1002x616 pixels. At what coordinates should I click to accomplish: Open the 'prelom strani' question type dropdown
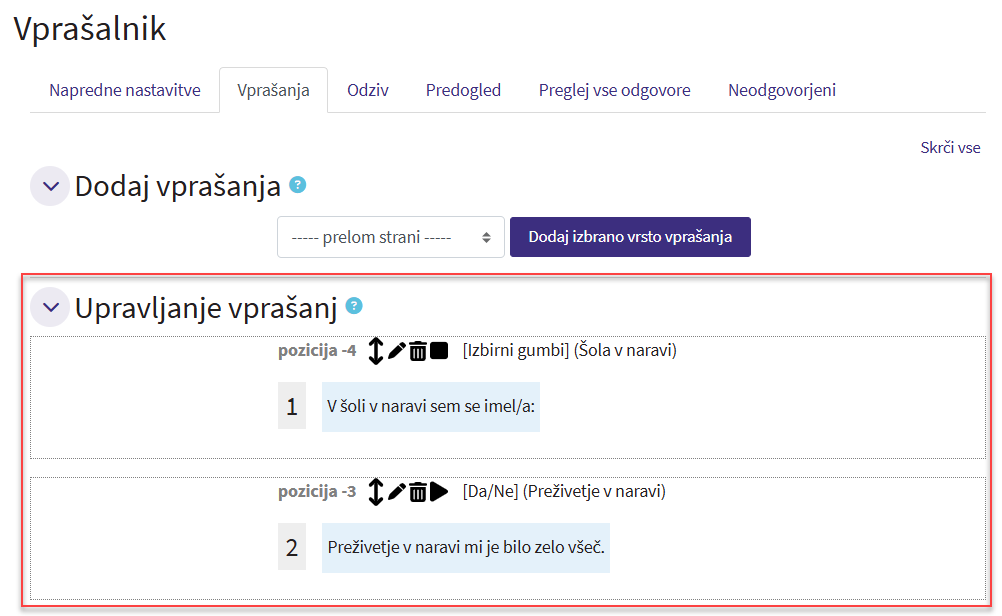pos(390,238)
